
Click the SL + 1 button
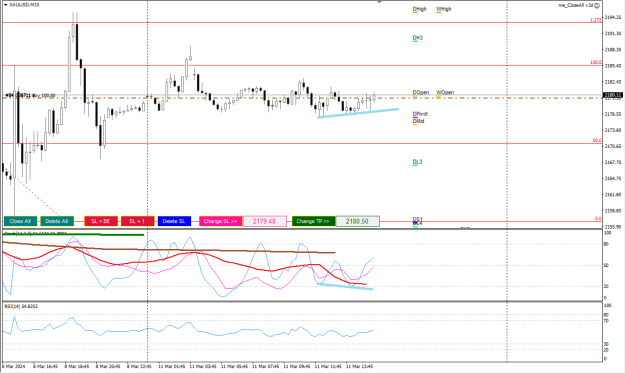138,221
